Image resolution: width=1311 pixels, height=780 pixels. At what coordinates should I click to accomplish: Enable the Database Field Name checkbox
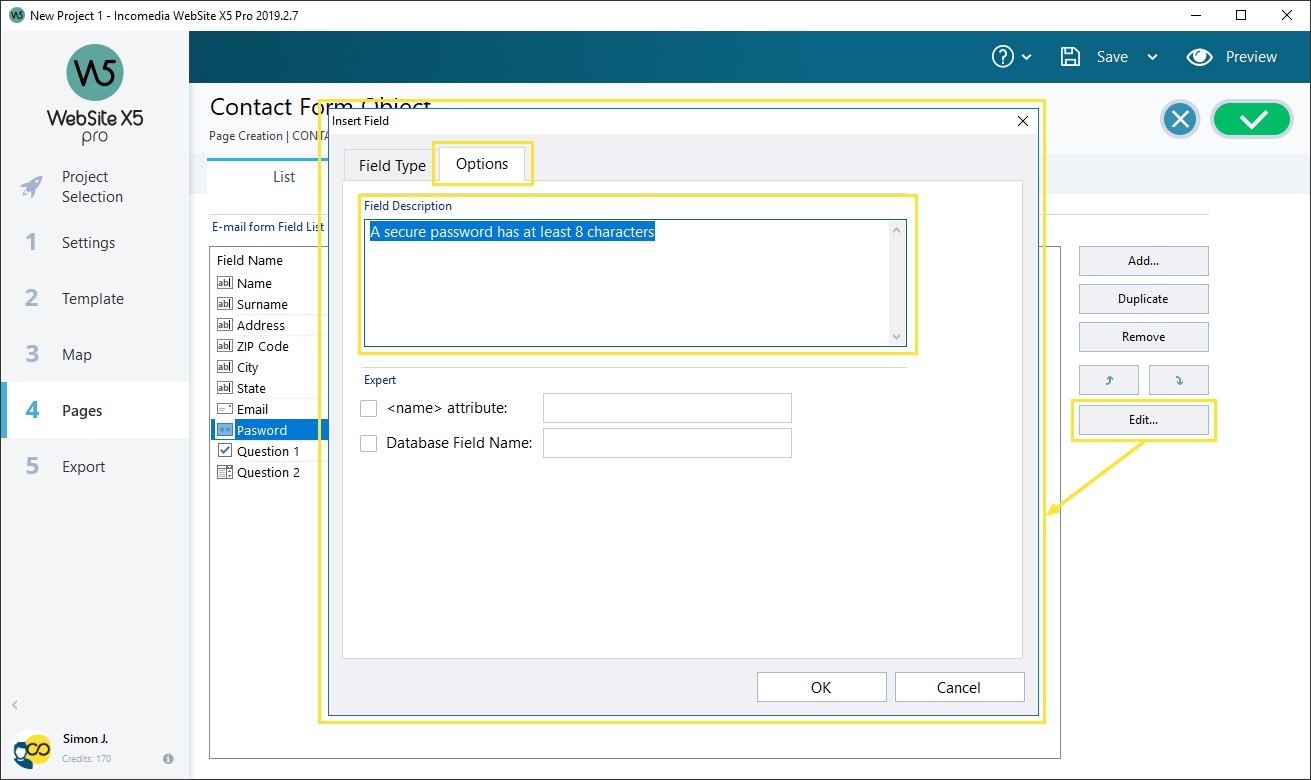pyautogui.click(x=368, y=442)
